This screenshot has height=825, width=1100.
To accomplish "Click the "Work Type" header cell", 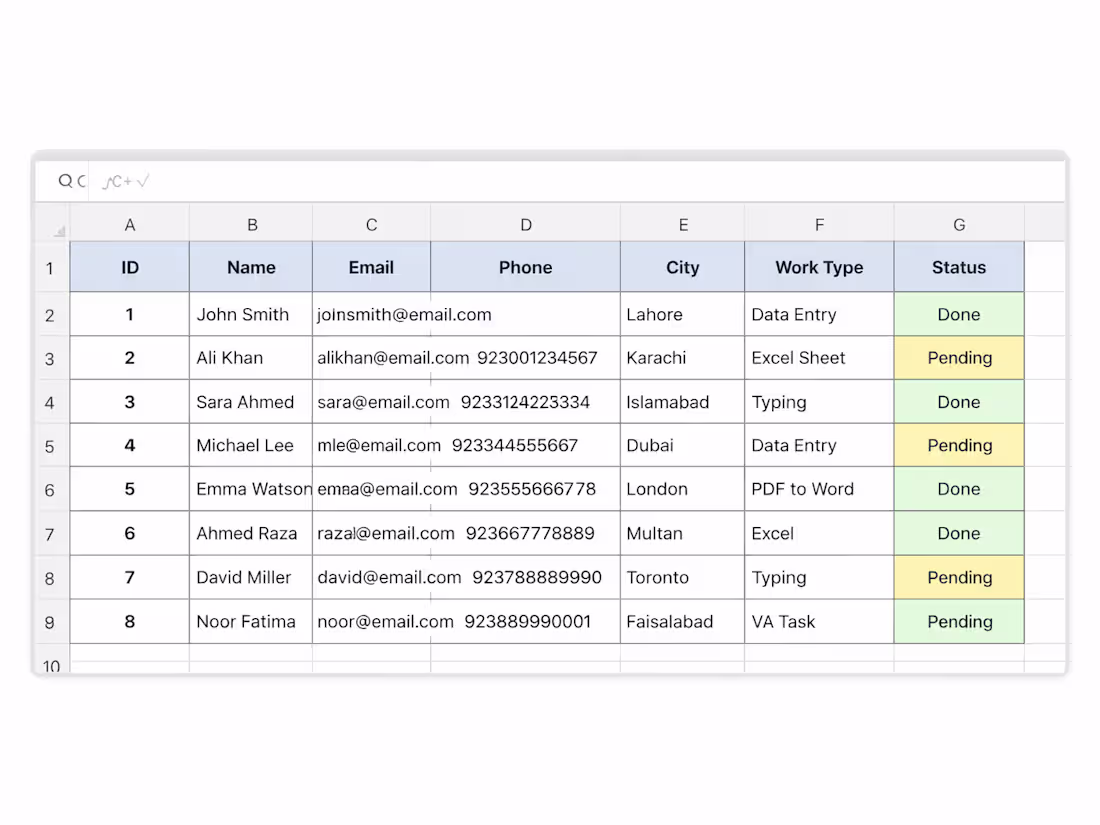I will pyautogui.click(x=819, y=267).
